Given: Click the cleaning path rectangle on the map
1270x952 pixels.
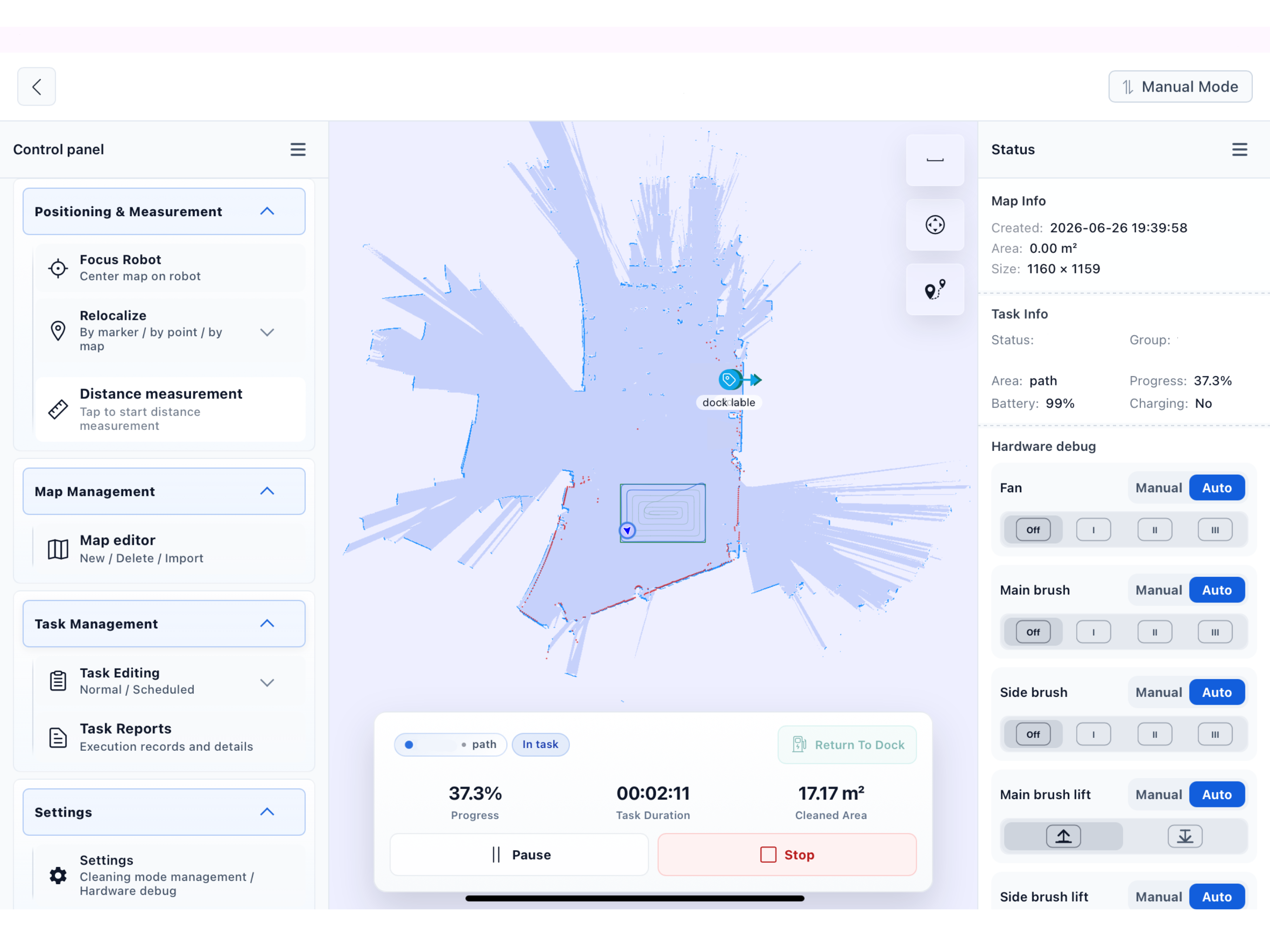Looking at the screenshot, I should (x=662, y=513).
